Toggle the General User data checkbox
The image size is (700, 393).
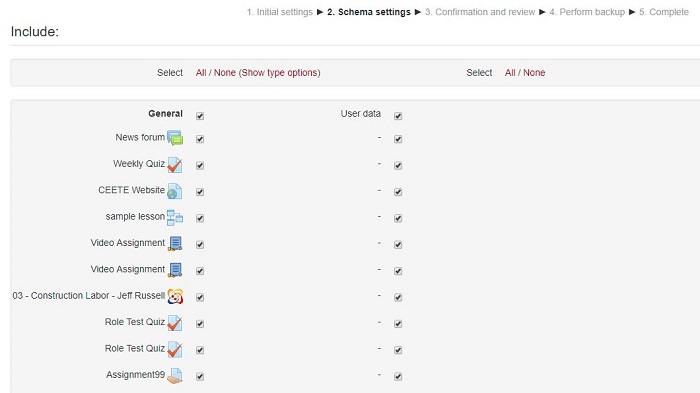click(x=398, y=116)
